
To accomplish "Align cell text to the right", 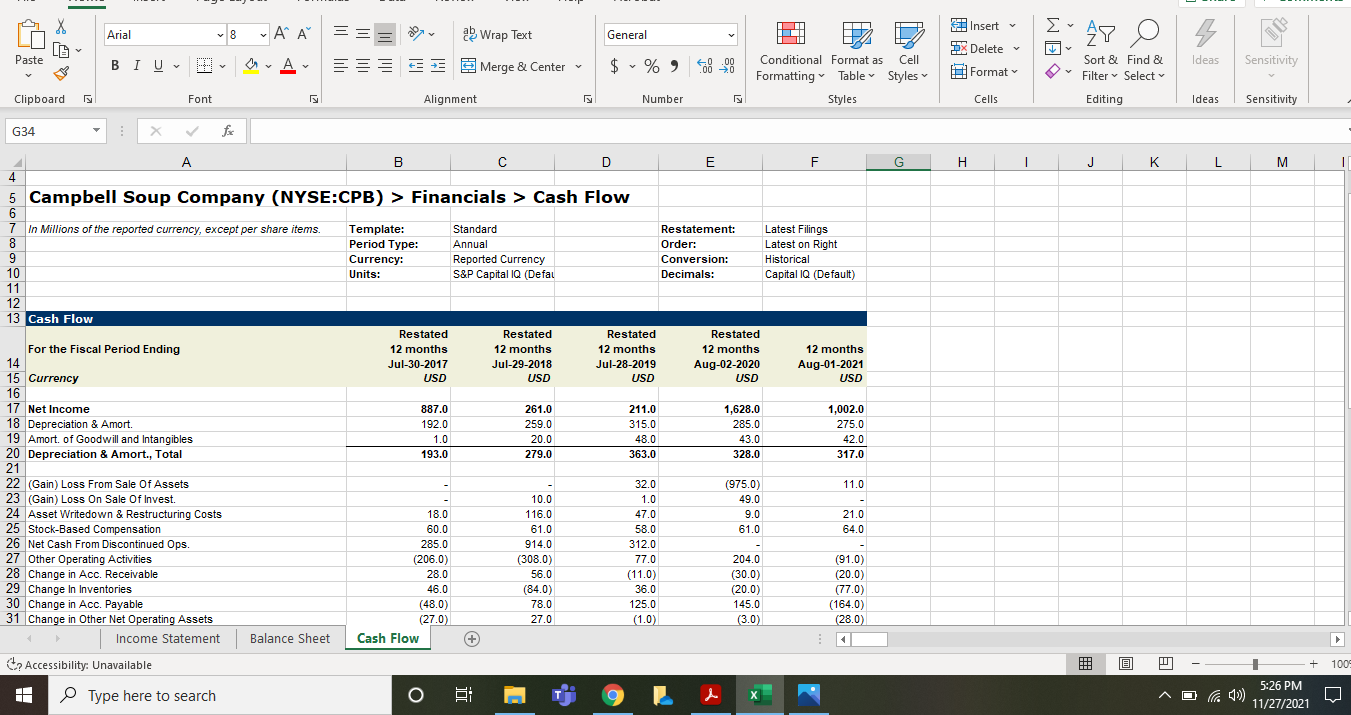I will (385, 67).
